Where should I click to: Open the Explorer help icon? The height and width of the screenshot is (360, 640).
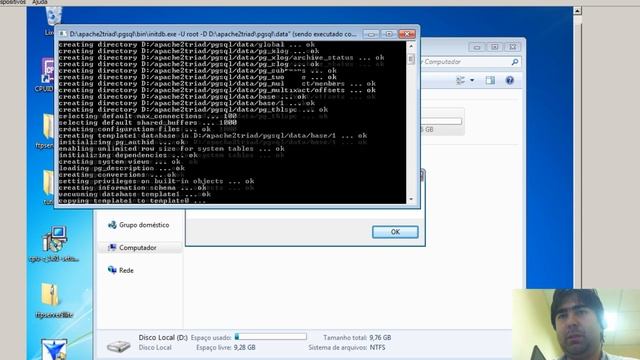(510, 80)
